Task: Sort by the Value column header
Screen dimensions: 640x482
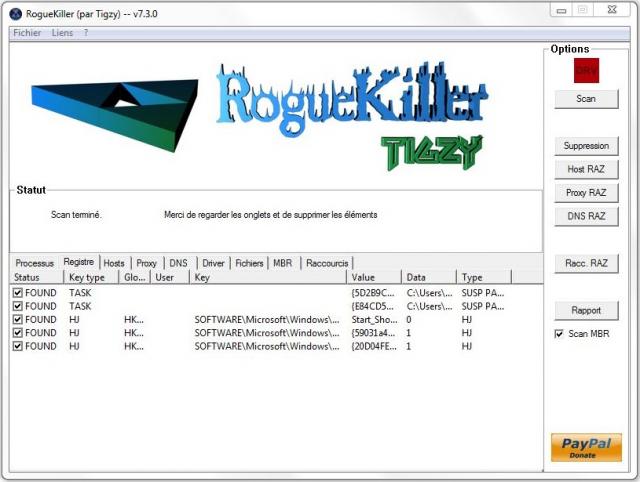Action: (x=374, y=278)
